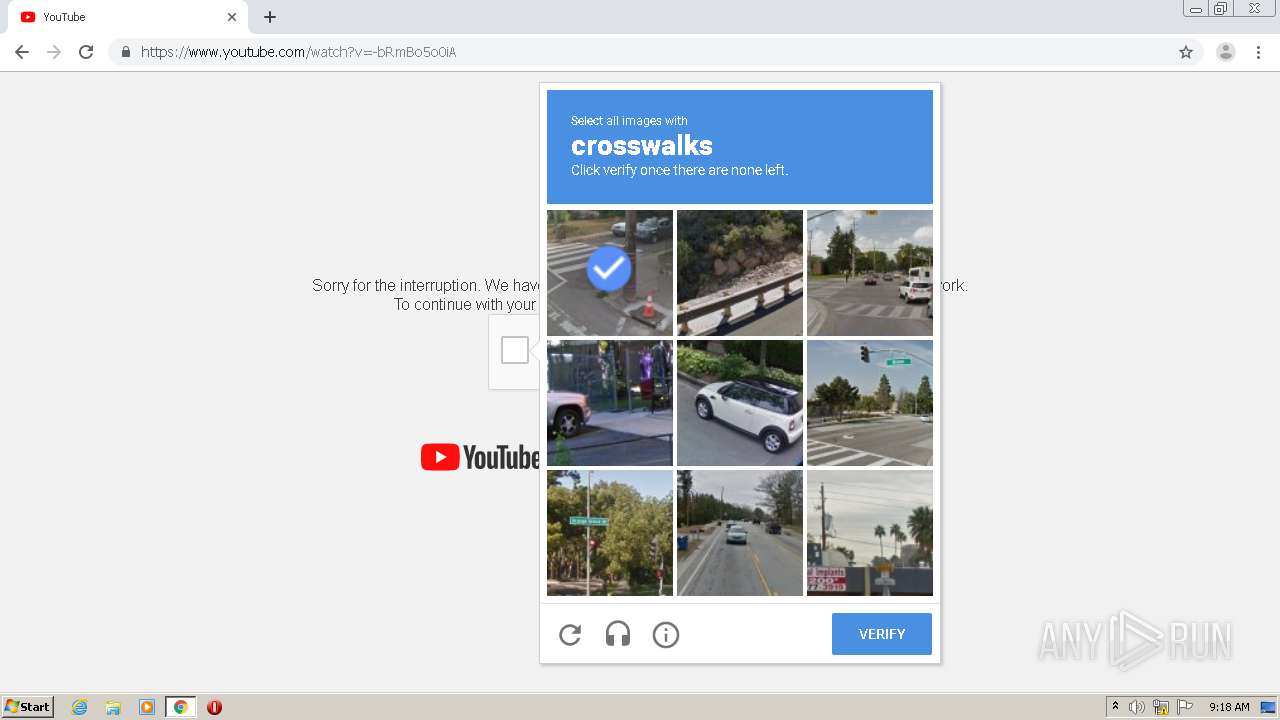Close the YouTube tab
This screenshot has height=720, width=1280.
232,17
